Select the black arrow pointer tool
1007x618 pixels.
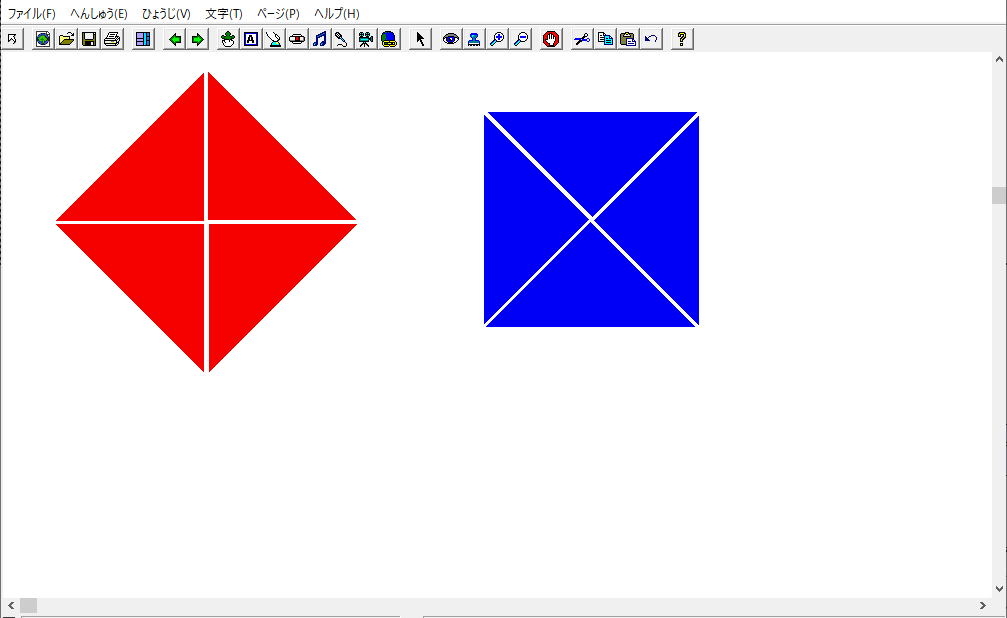pos(420,39)
